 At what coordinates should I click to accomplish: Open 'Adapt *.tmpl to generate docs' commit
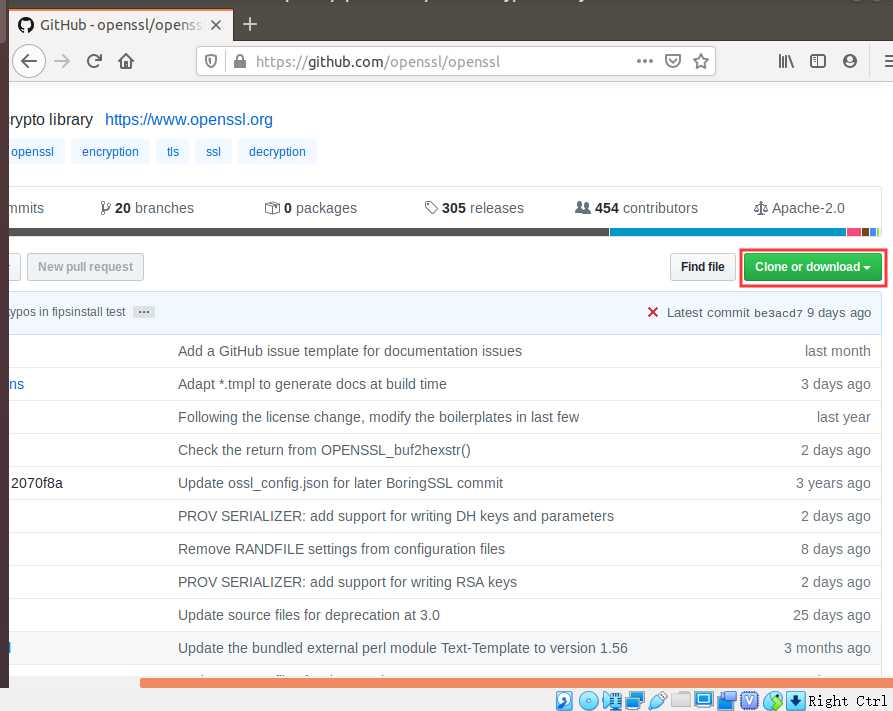[312, 384]
